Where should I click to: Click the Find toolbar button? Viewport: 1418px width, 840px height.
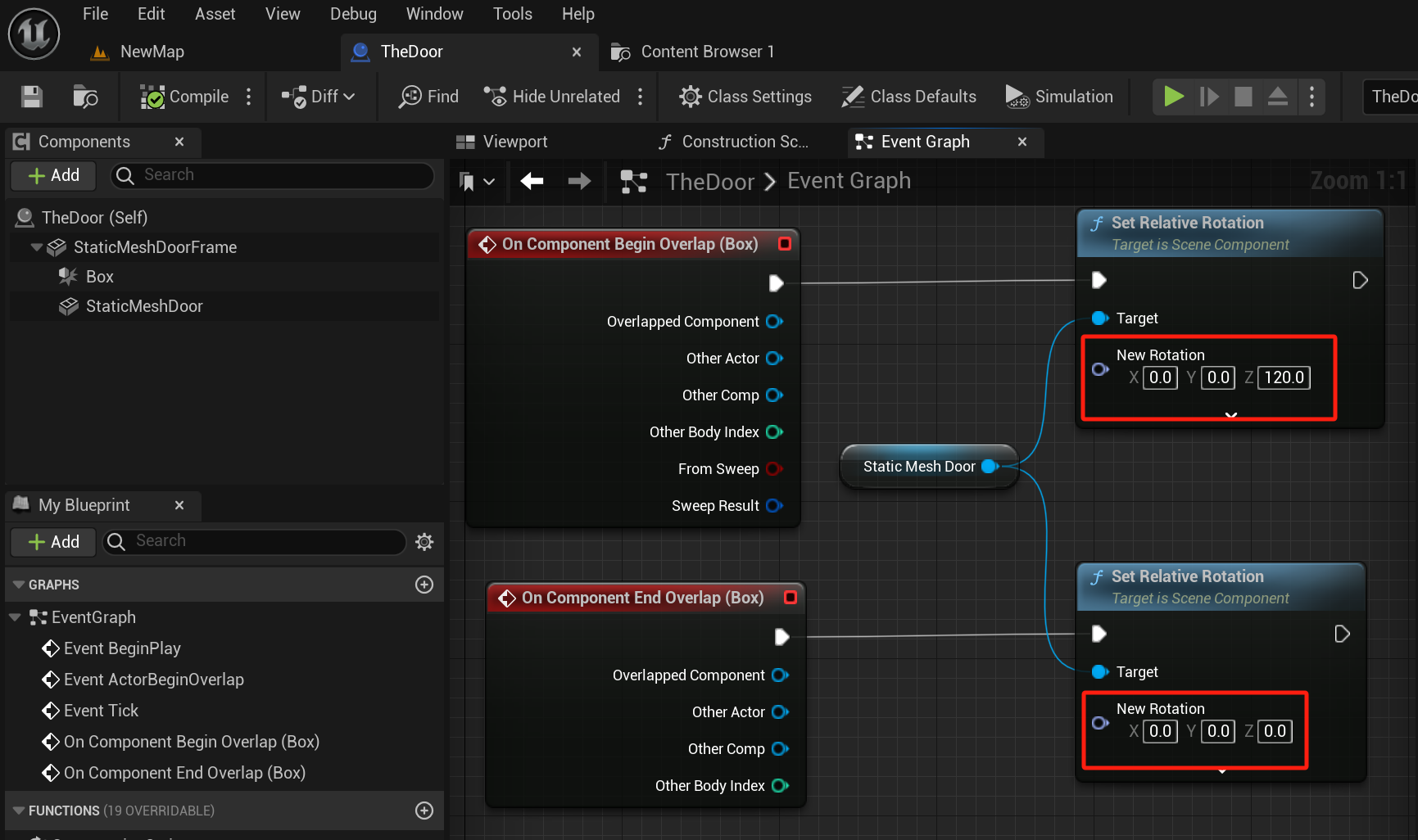(x=428, y=97)
